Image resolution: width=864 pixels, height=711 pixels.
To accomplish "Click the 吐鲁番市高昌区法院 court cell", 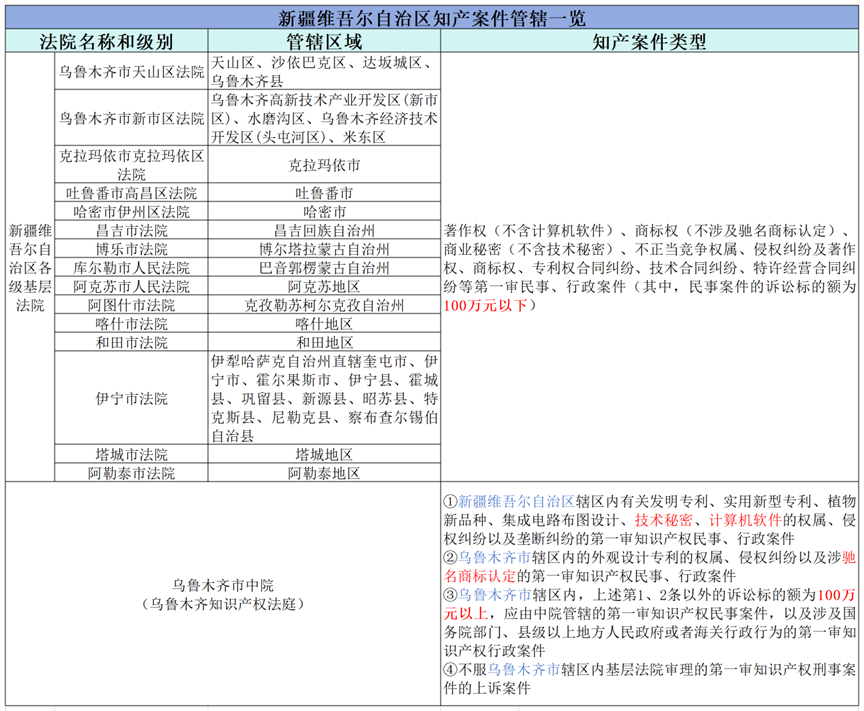I will pos(131,193).
